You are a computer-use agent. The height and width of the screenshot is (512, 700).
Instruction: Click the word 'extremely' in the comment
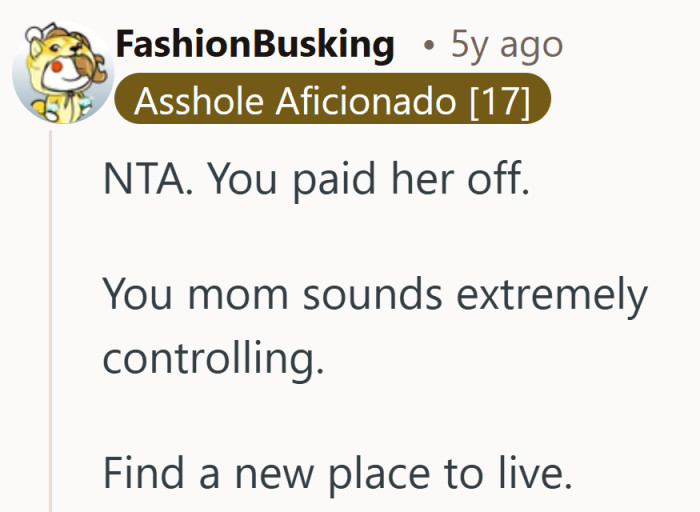[552, 296]
